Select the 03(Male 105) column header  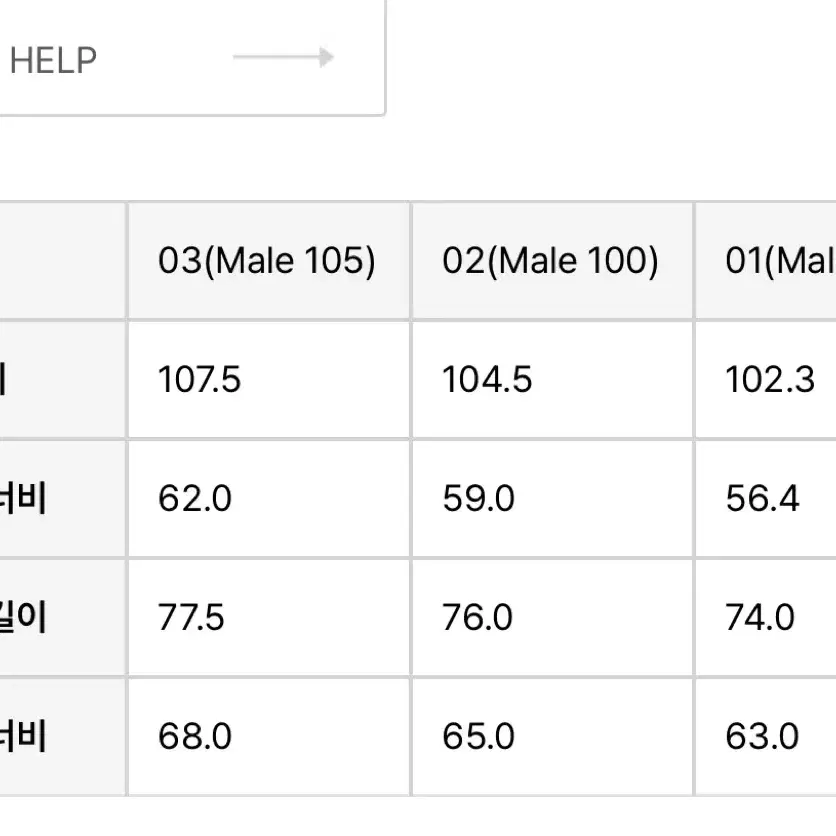tap(269, 261)
